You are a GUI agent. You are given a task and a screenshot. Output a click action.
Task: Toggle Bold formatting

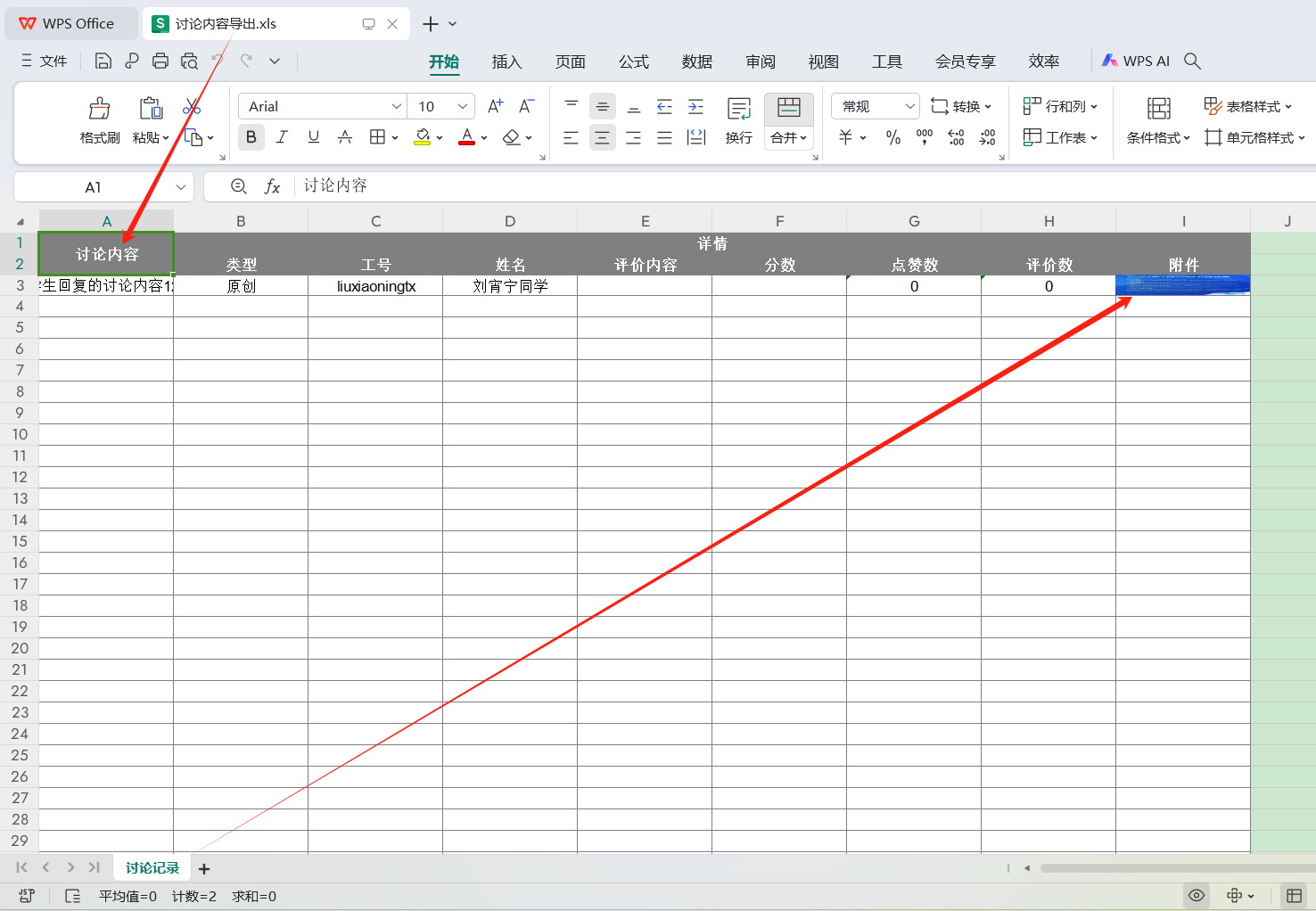point(251,137)
